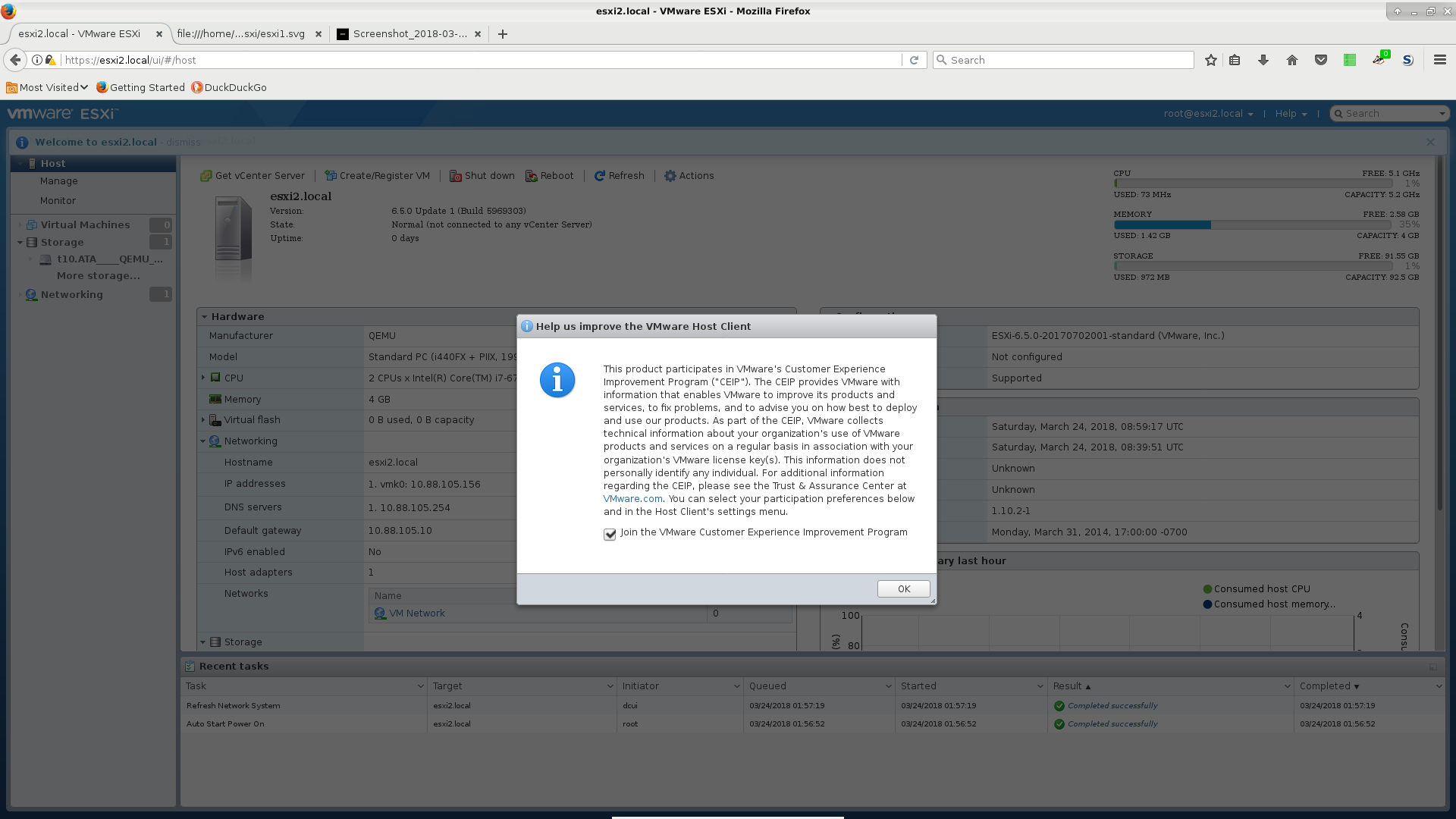This screenshot has height=819, width=1456.
Task: Click the main panel vertical scrollbar
Action: pyautogui.click(x=1439, y=334)
